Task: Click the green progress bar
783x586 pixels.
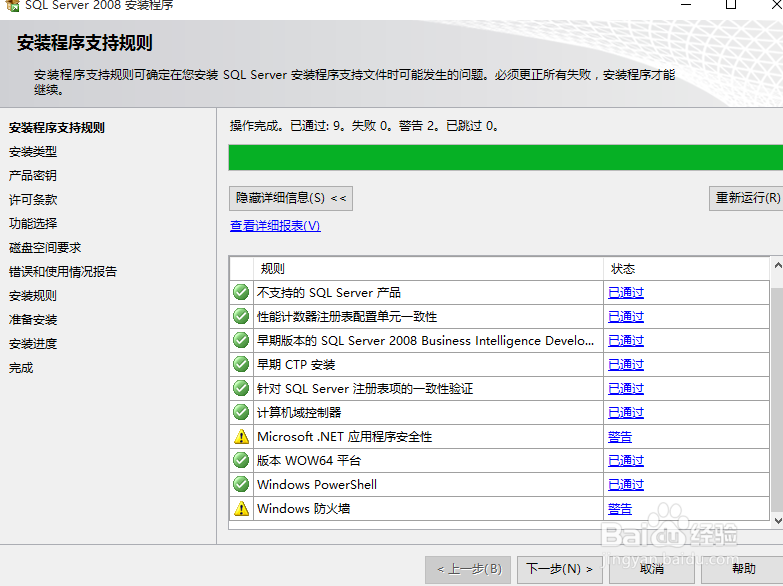Action: click(x=505, y=157)
